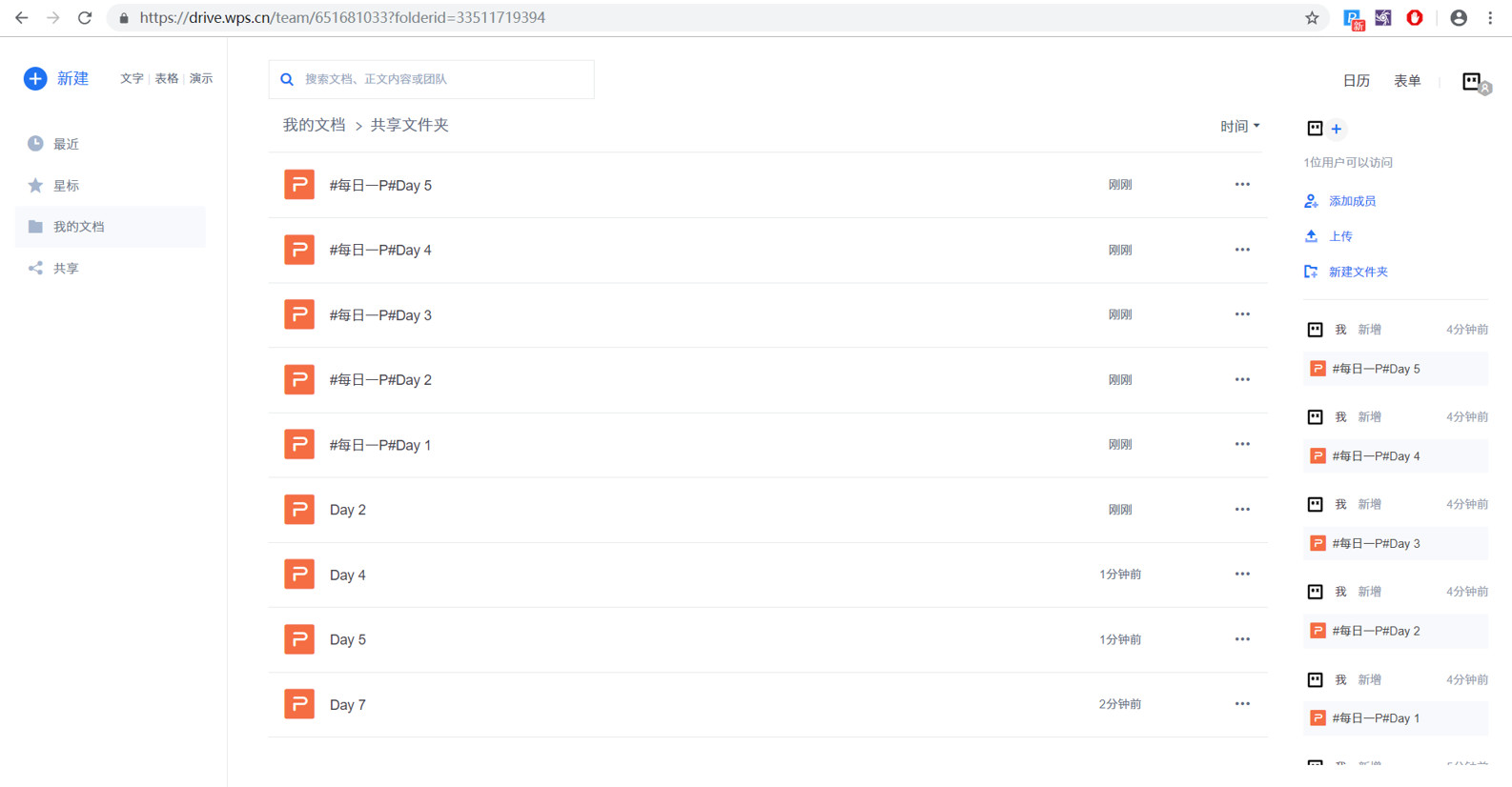The height and width of the screenshot is (787, 1512).
Task: Click the new folder icon
Action: [x=1311, y=272]
